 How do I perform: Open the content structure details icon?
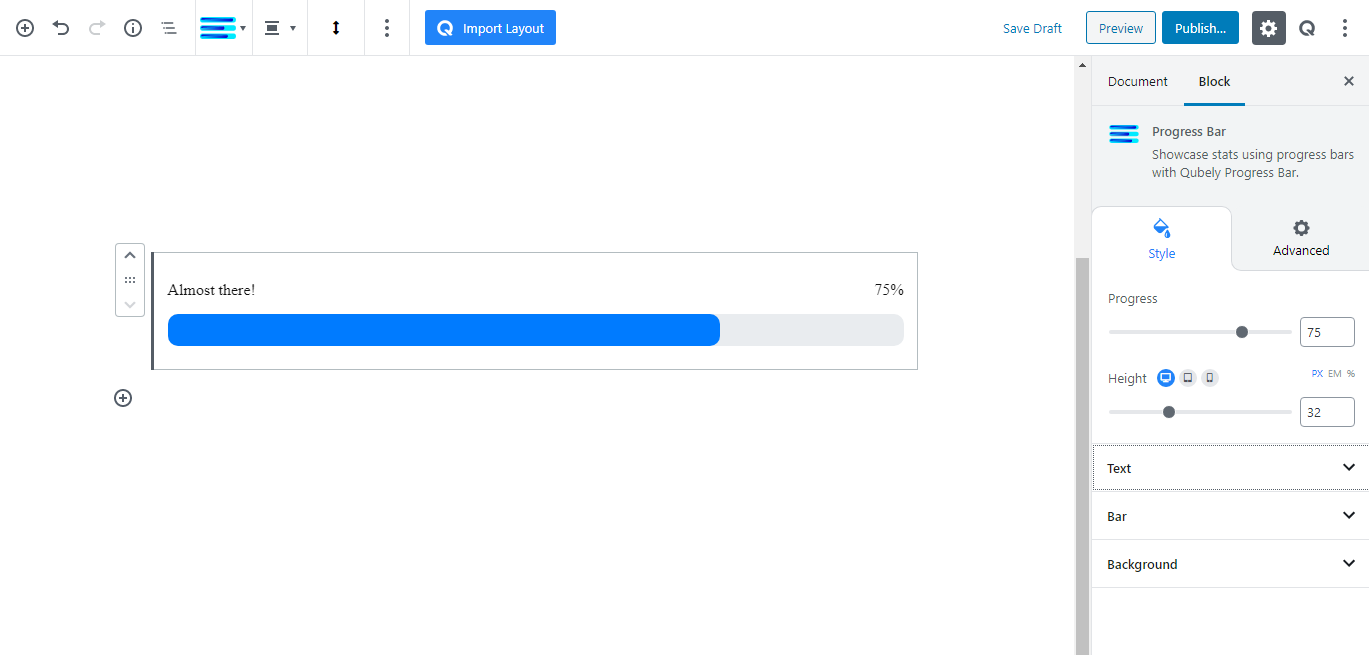132,28
